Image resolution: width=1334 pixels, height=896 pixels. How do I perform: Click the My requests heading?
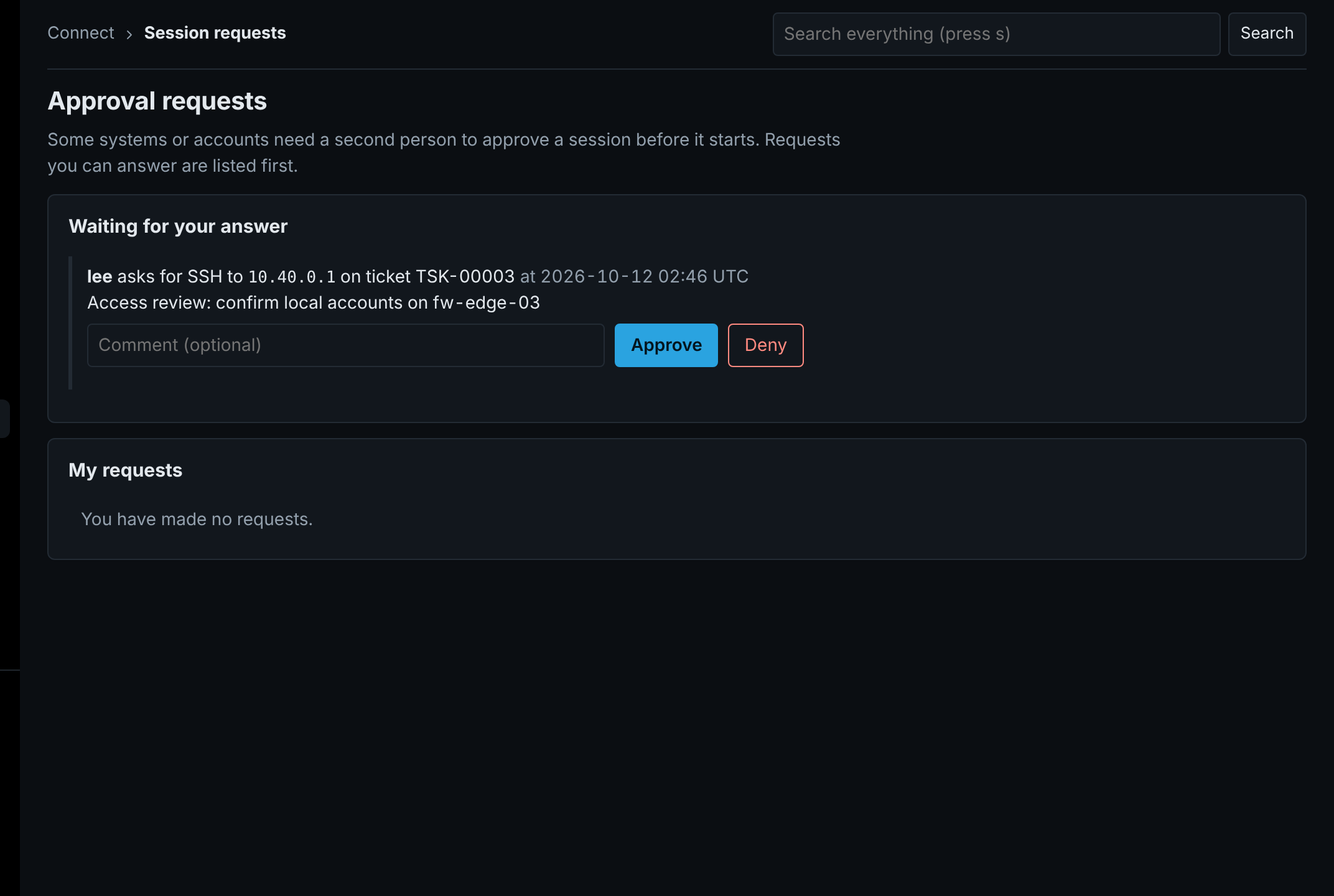tap(125, 470)
